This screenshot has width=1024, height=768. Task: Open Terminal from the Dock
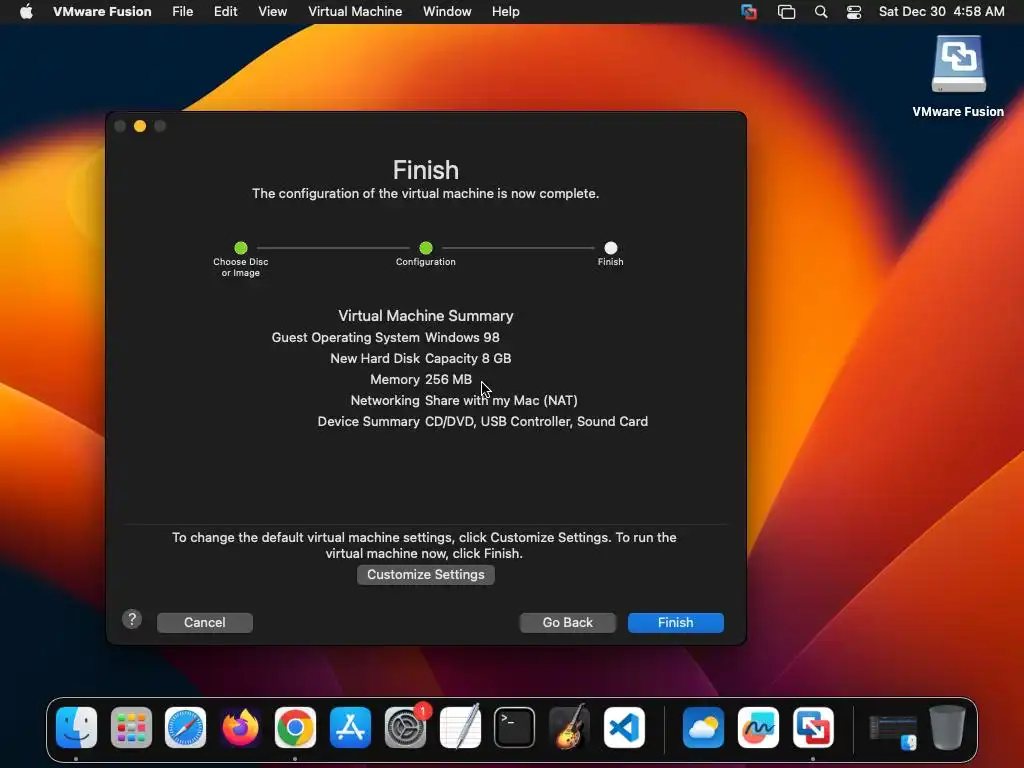click(515, 727)
